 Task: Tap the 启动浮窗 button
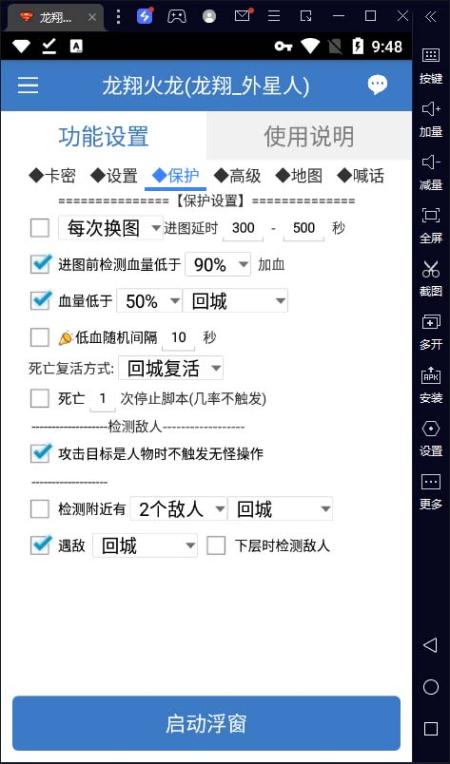206,724
